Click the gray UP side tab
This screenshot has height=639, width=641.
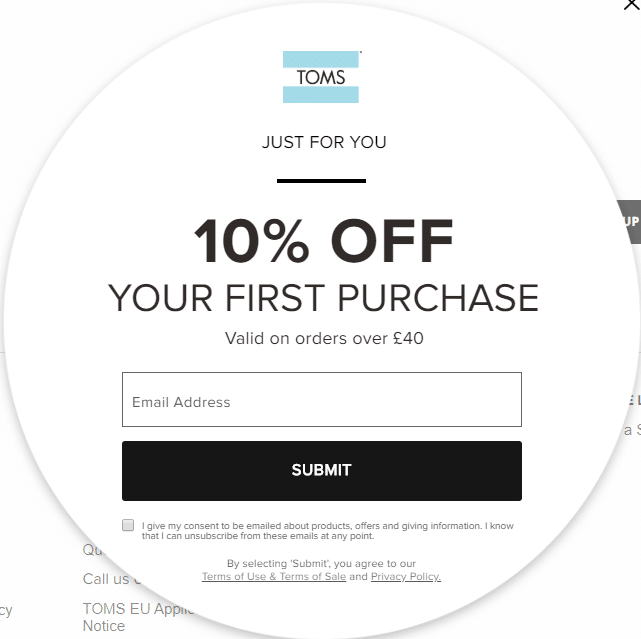pyautogui.click(x=630, y=222)
